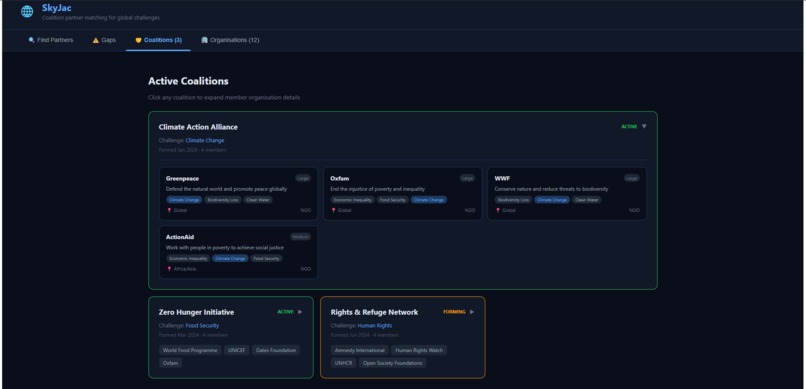Click the NGO label in WWF card
Image resolution: width=806 pixels, height=389 pixels.
click(x=634, y=210)
